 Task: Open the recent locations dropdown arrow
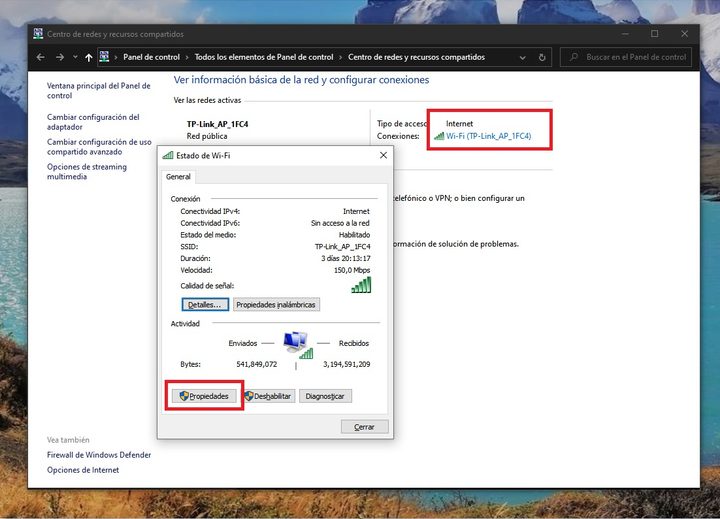tap(74, 57)
